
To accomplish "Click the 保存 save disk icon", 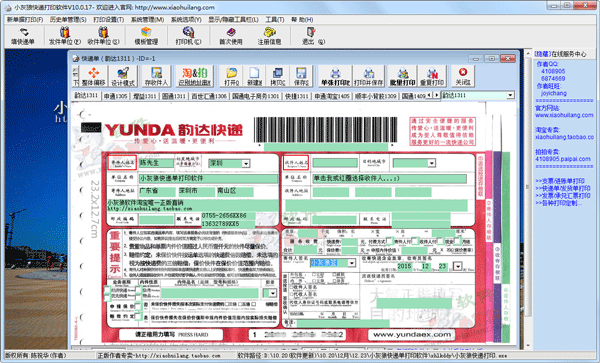I will [301, 76].
